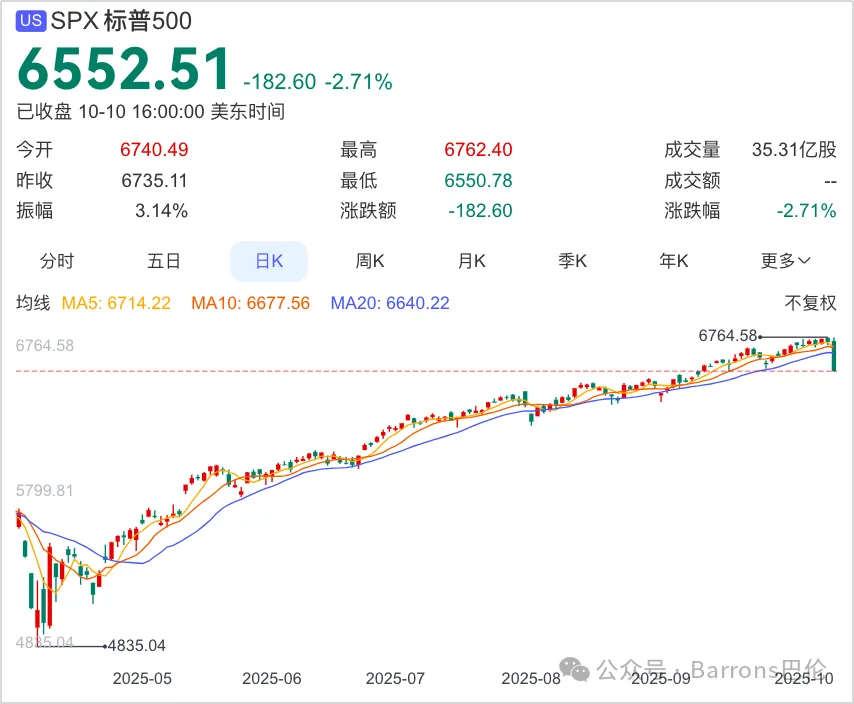Open the 月K monthly chart tab
Viewport: 854px width, 704px height.
pos(472,261)
